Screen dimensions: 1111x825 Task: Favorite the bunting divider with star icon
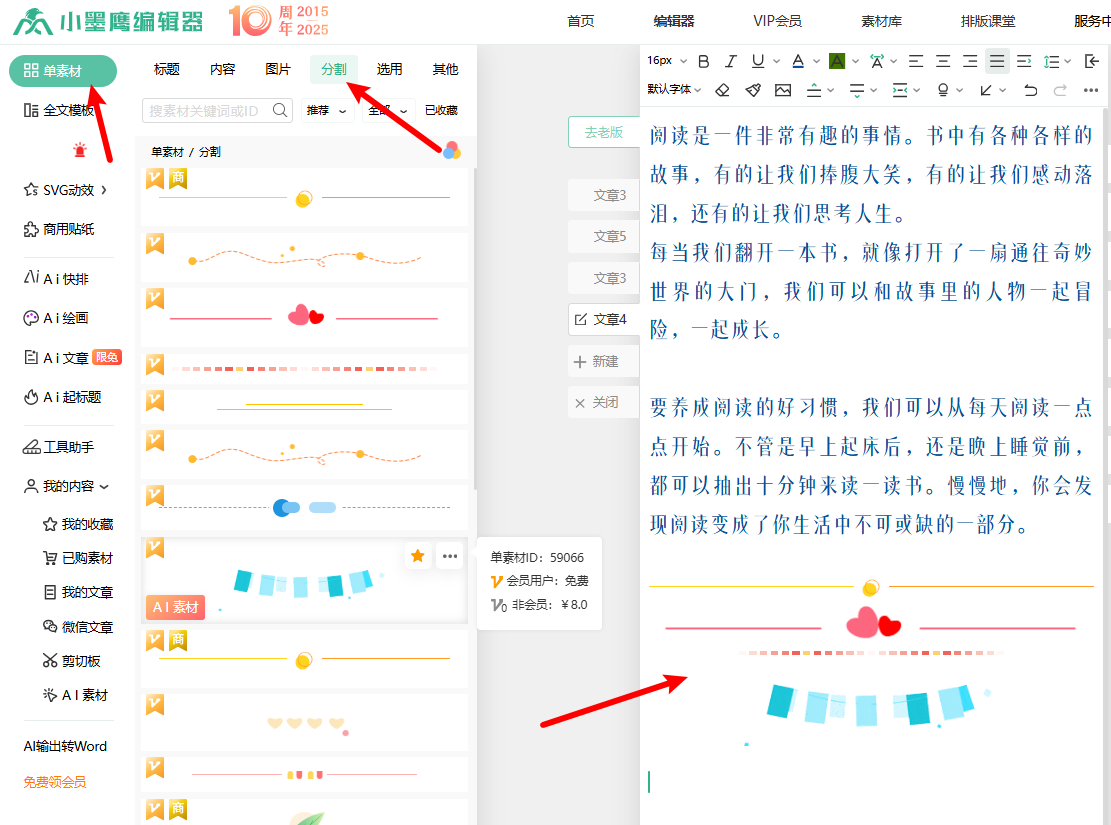pos(418,556)
